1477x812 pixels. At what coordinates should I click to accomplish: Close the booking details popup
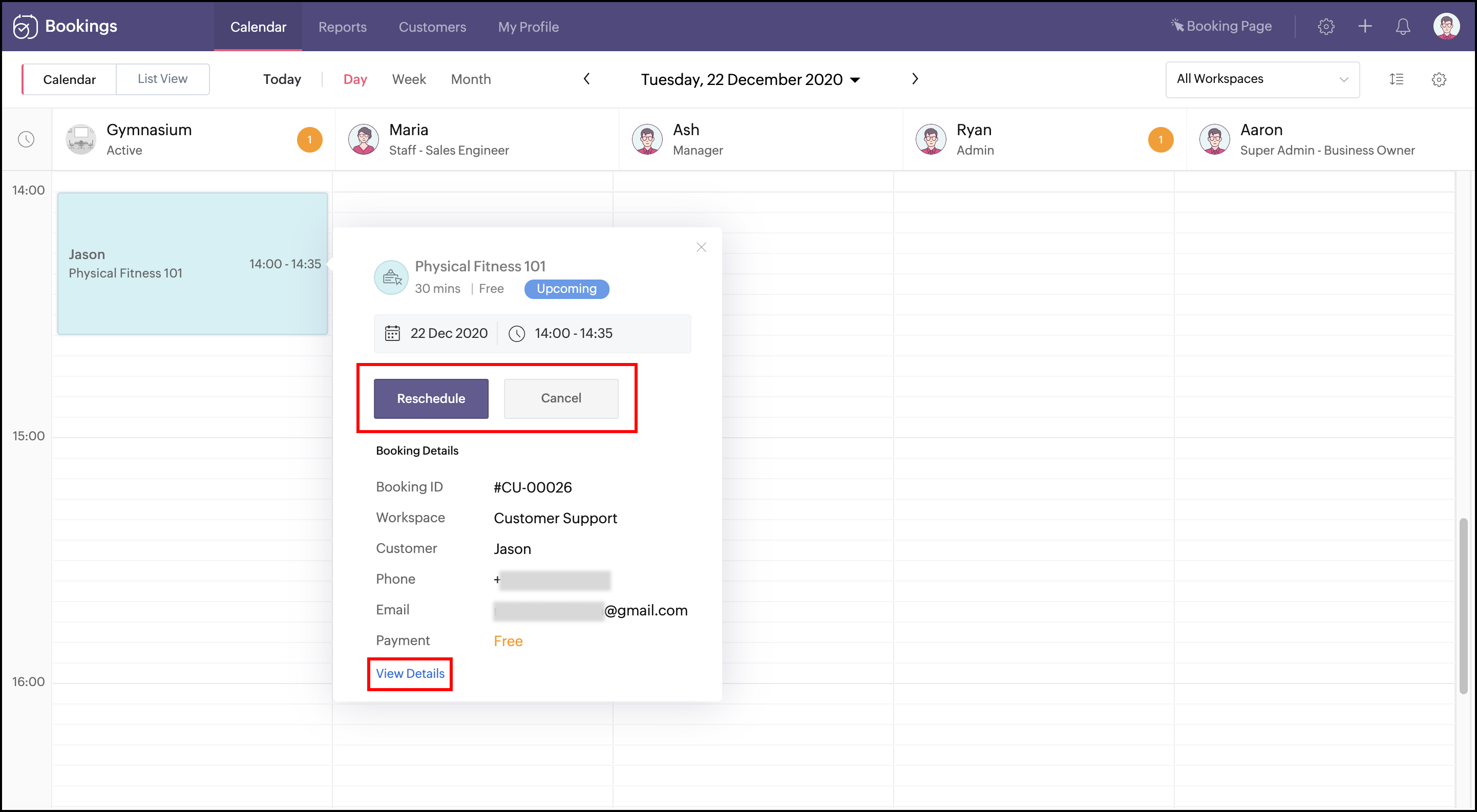tap(701, 247)
